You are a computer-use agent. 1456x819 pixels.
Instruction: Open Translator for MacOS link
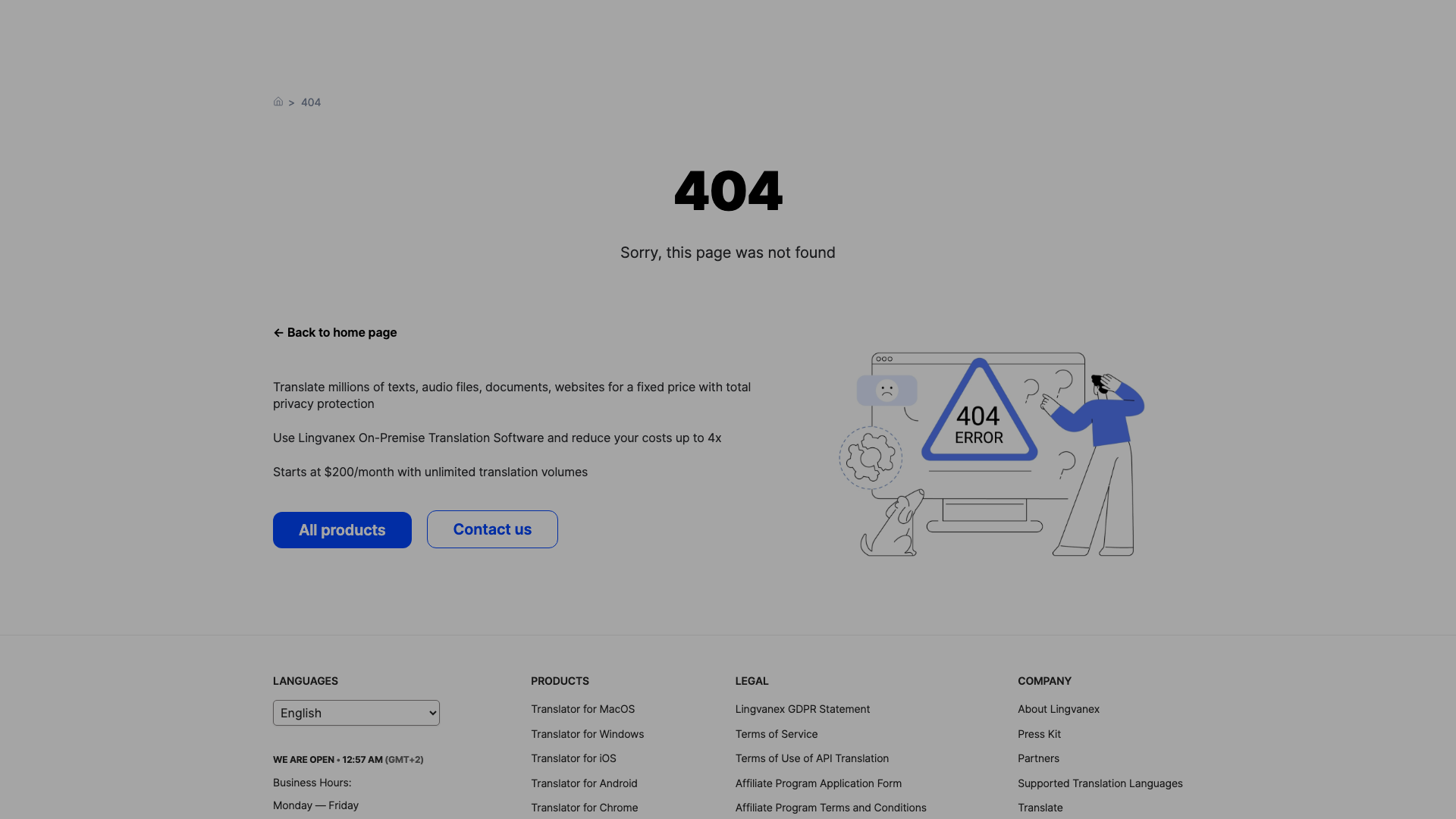tap(582, 709)
